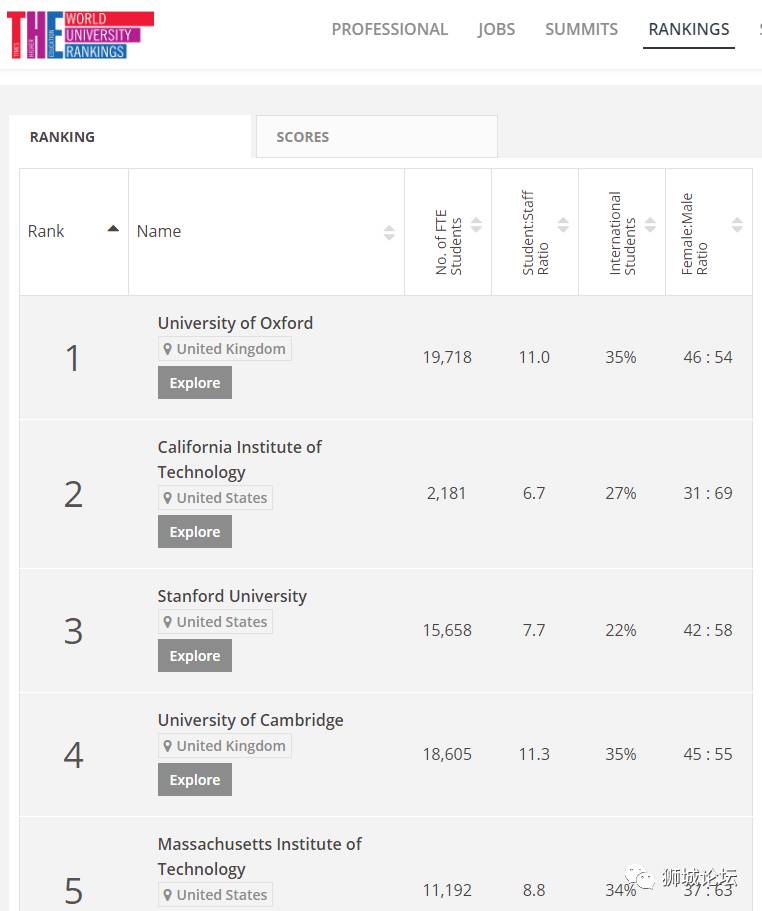Click location pin beside Oxford's United Kingdom
This screenshot has width=762, height=911.
coord(168,349)
